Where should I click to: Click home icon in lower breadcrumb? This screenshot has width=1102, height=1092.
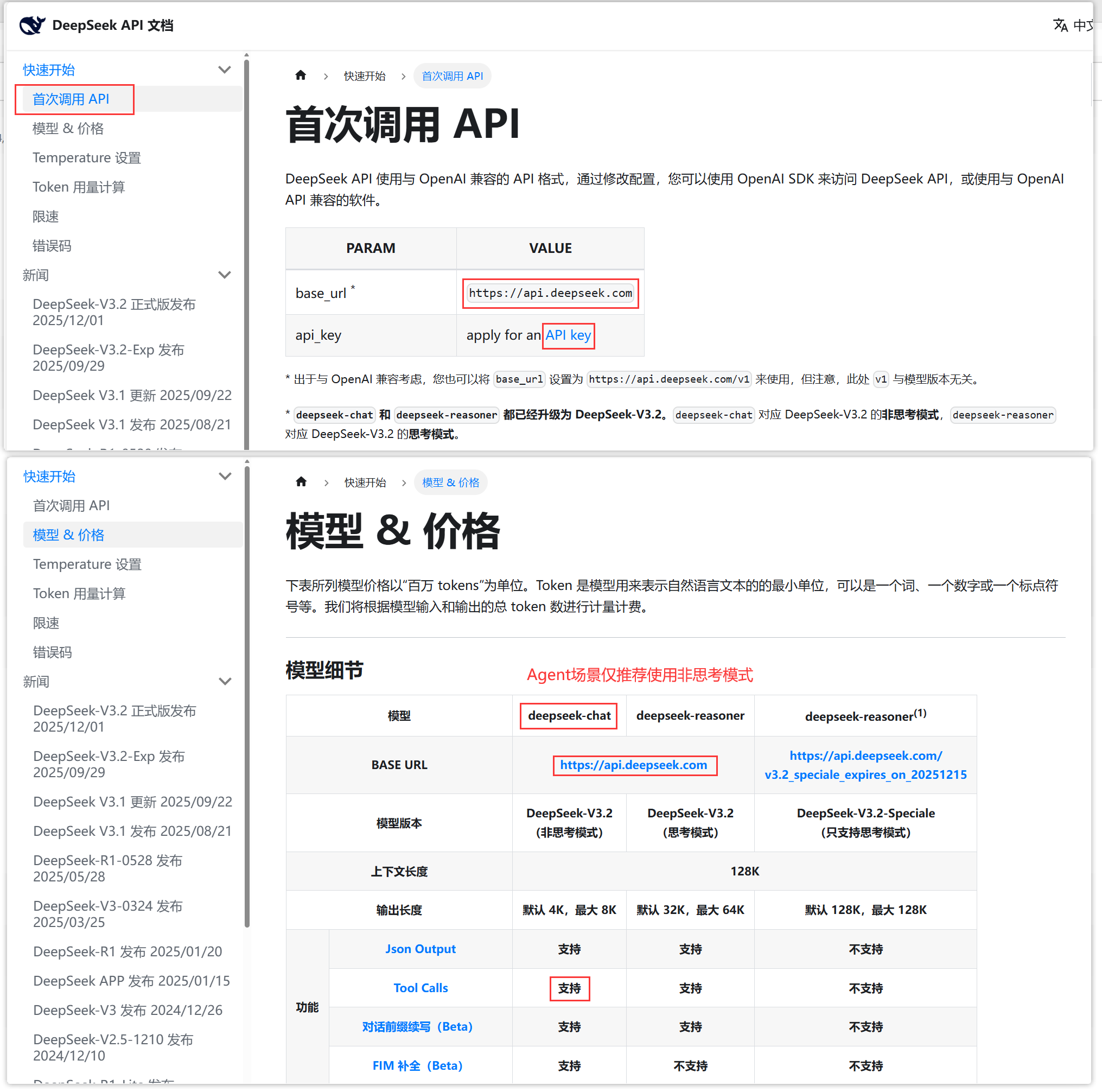pos(301,482)
